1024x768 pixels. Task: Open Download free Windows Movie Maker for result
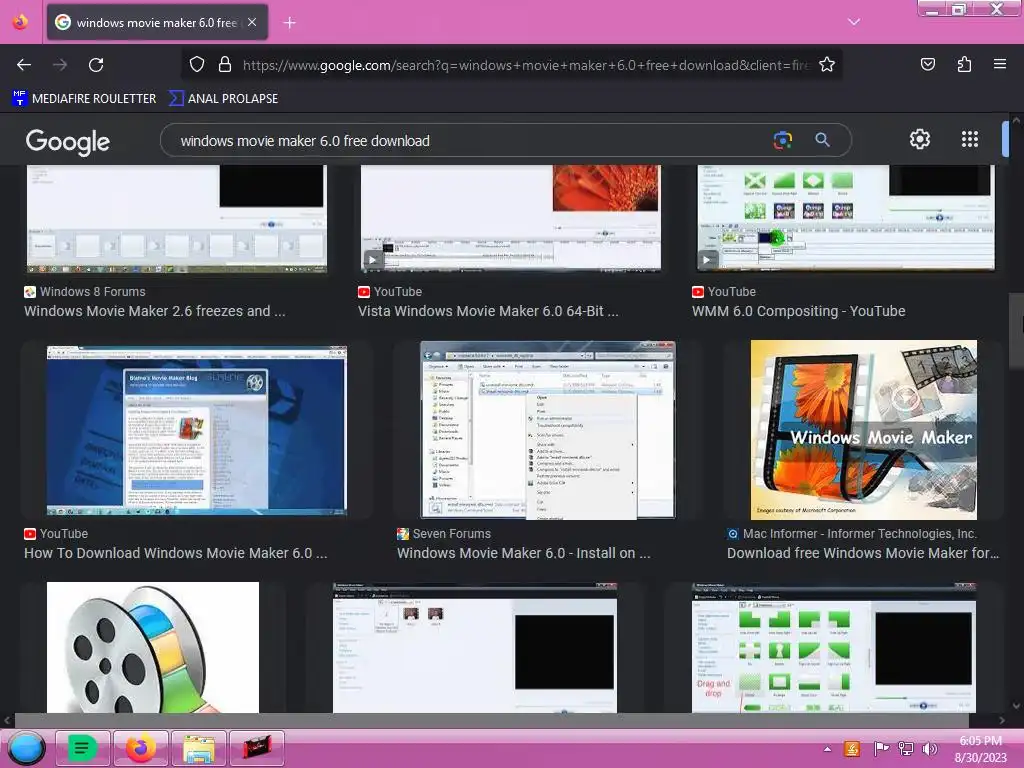point(863,553)
